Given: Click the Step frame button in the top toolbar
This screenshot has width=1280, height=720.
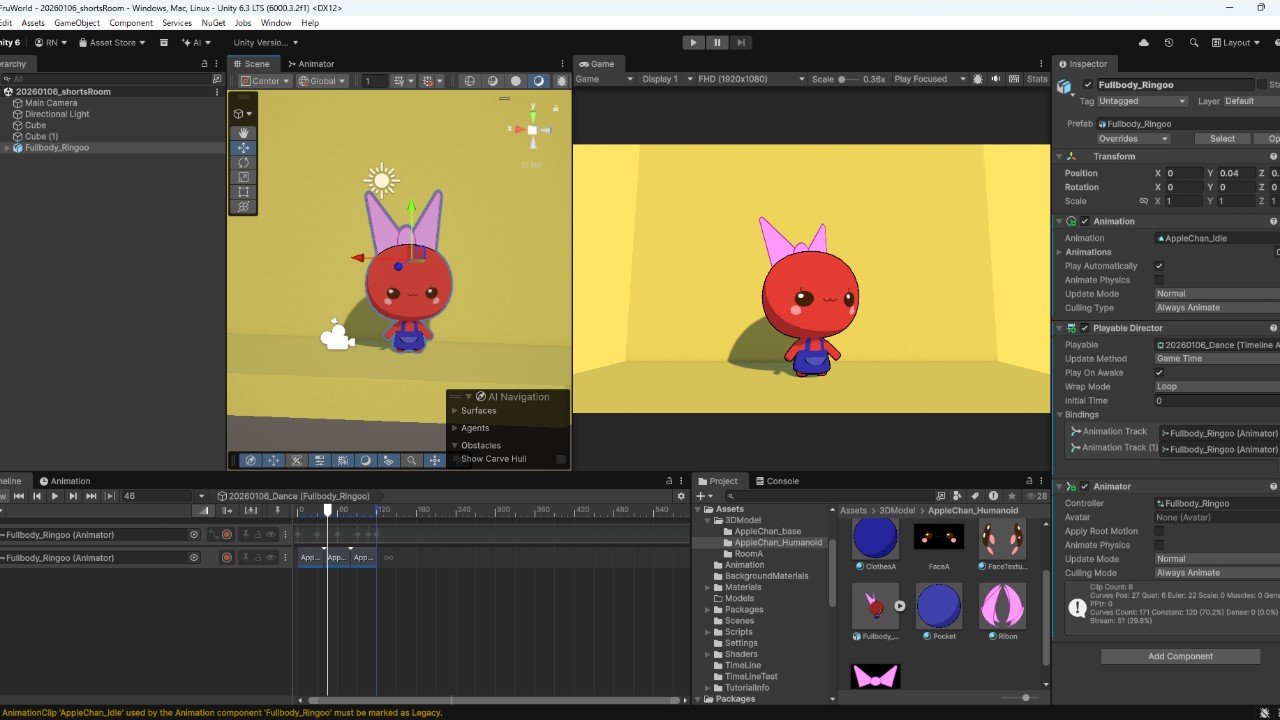Looking at the screenshot, I should (740, 42).
